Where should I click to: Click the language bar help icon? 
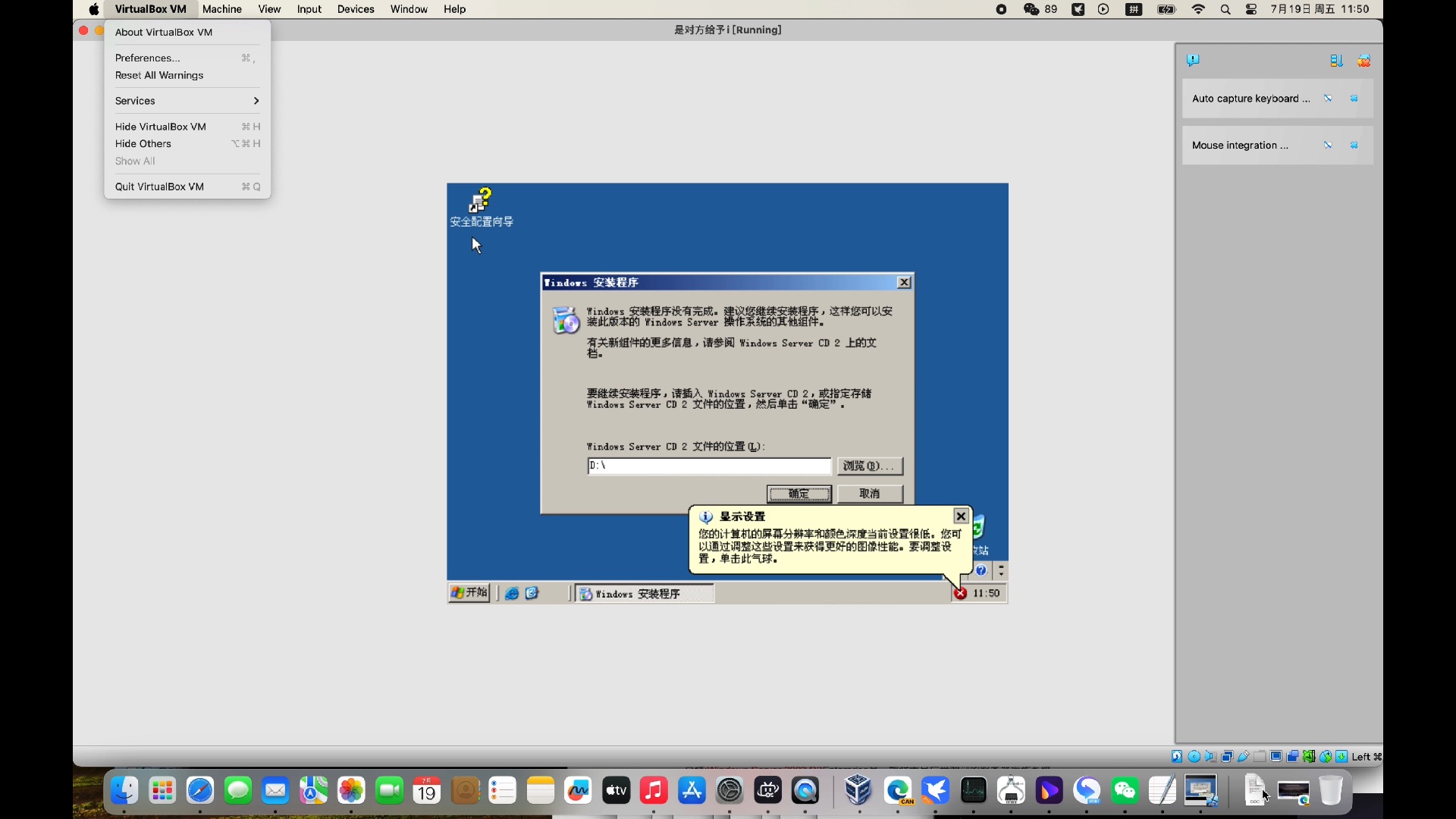coord(981,570)
